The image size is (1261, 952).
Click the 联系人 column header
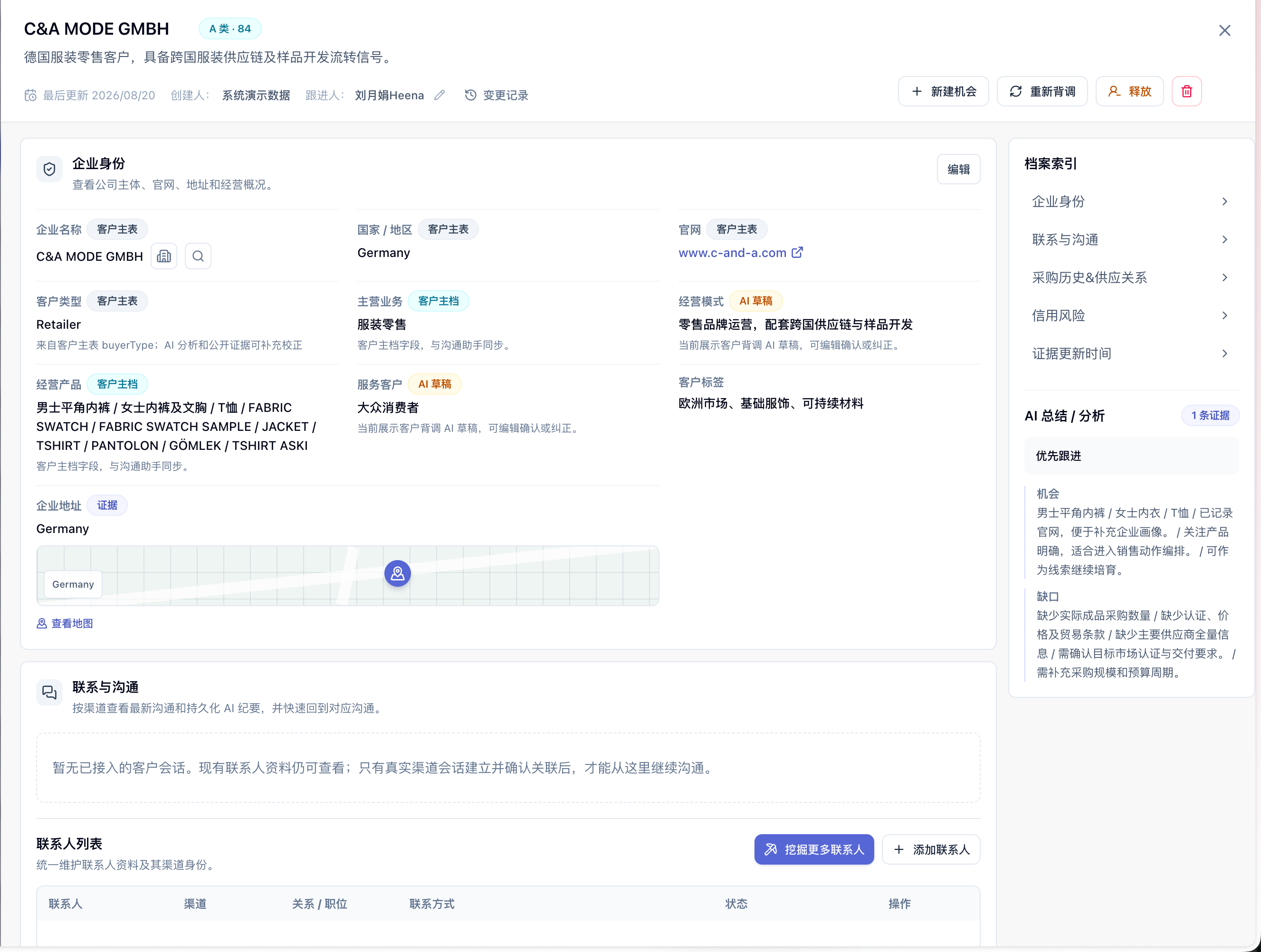[66, 904]
